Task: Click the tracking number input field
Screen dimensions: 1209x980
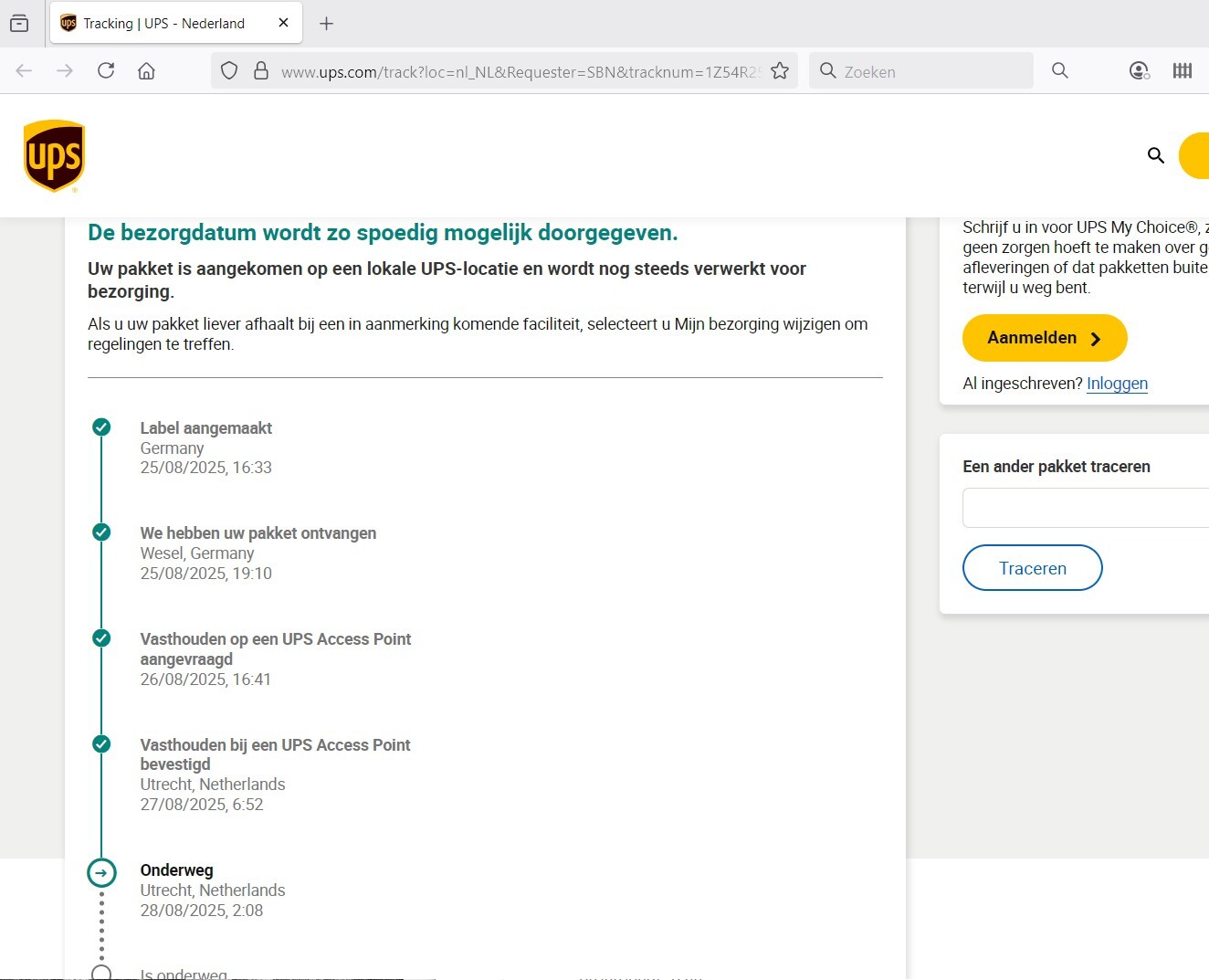Action: click(1086, 508)
